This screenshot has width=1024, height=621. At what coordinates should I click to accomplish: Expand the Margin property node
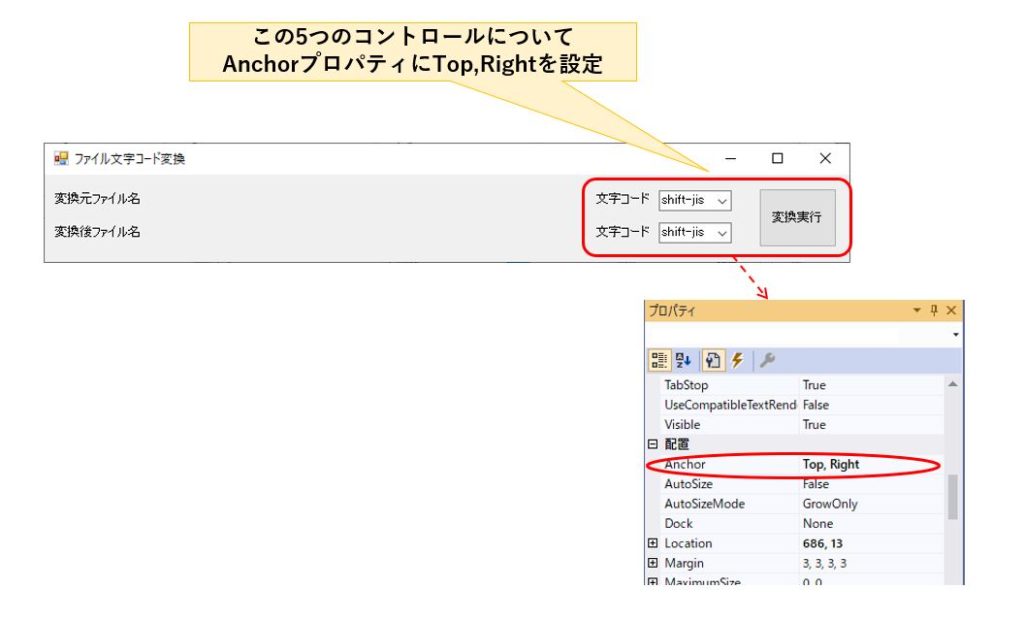click(652, 563)
